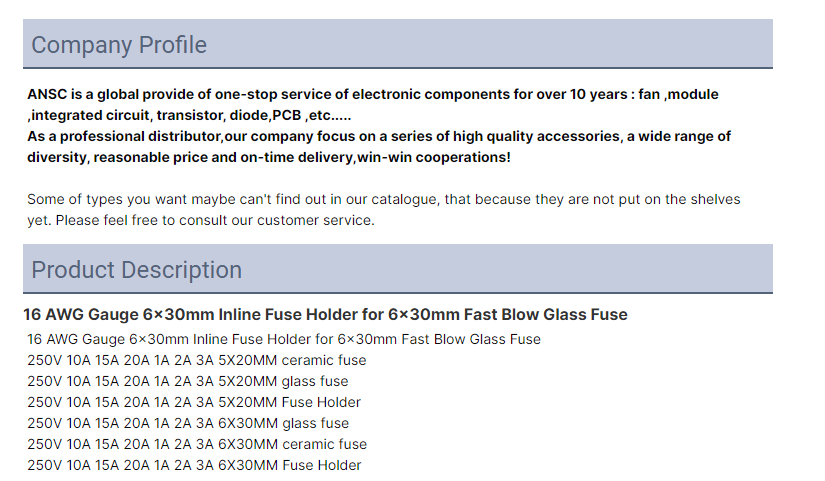This screenshot has height=481, width=825.
Task: Click the 'integrated circuit, transistor, diode,PCB' line
Action: tap(189, 115)
